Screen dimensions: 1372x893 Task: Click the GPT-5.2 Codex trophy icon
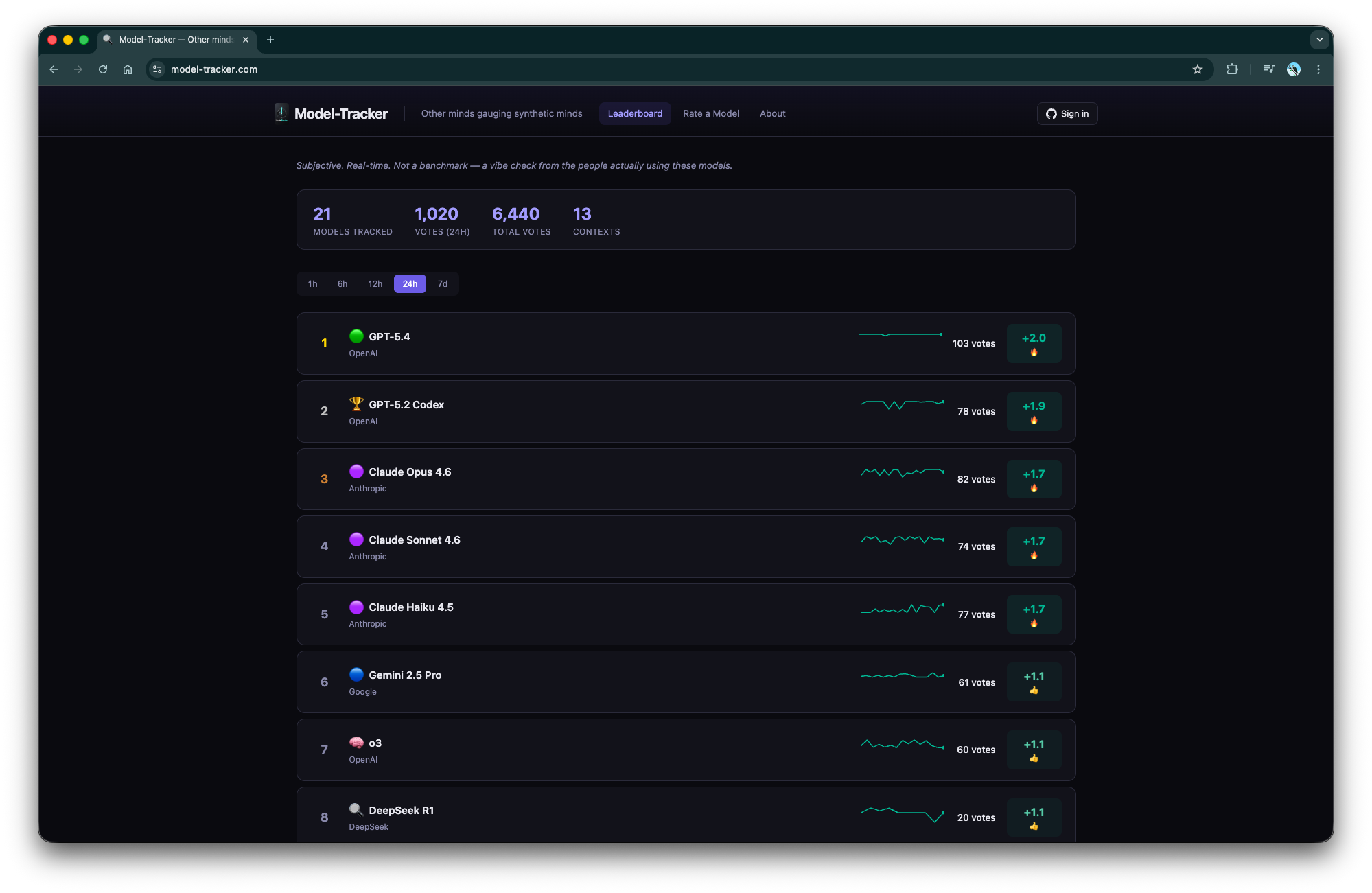[356, 404]
